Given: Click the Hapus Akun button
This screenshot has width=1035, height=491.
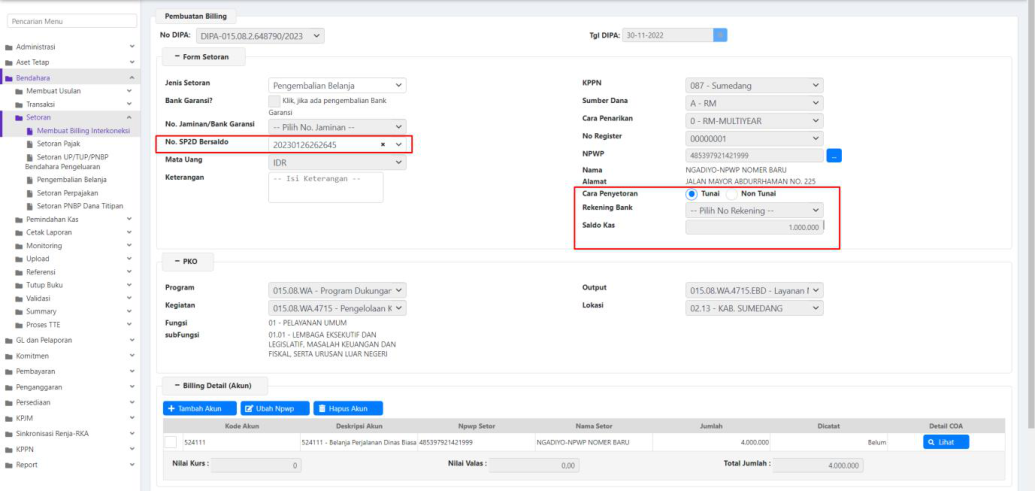Looking at the screenshot, I should tap(347, 408).
